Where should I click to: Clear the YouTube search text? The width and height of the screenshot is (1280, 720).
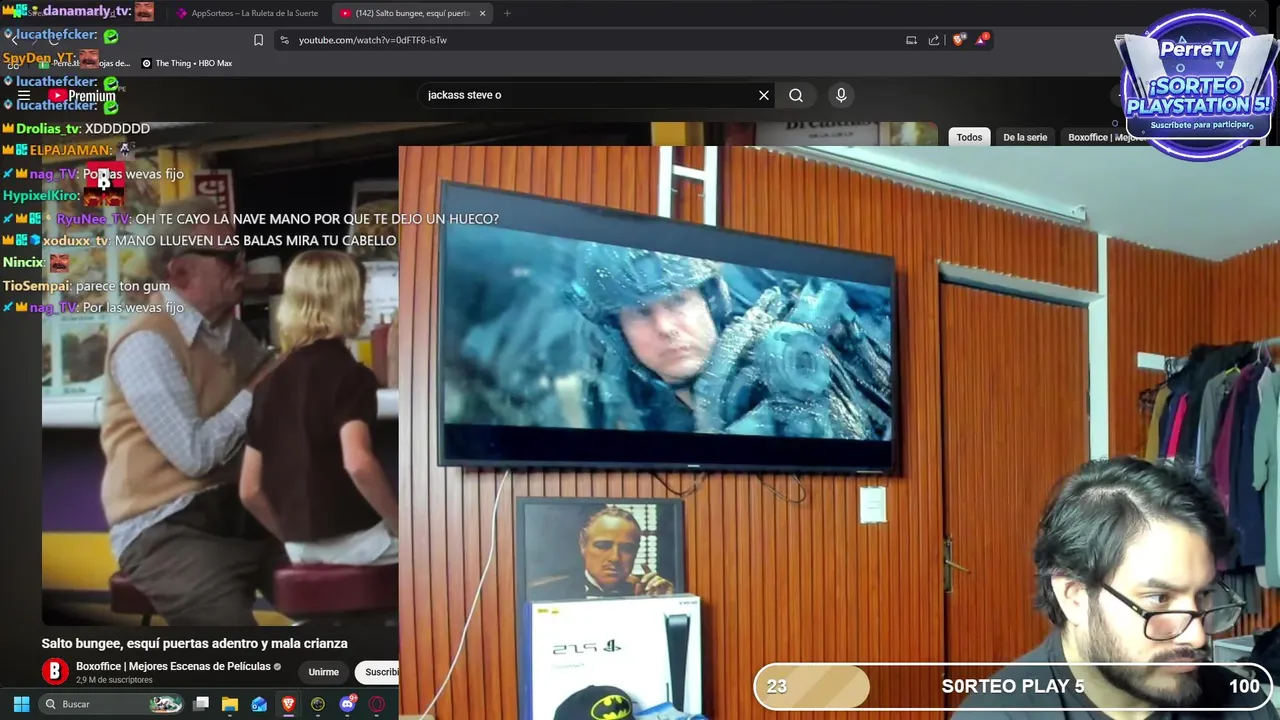click(x=764, y=95)
